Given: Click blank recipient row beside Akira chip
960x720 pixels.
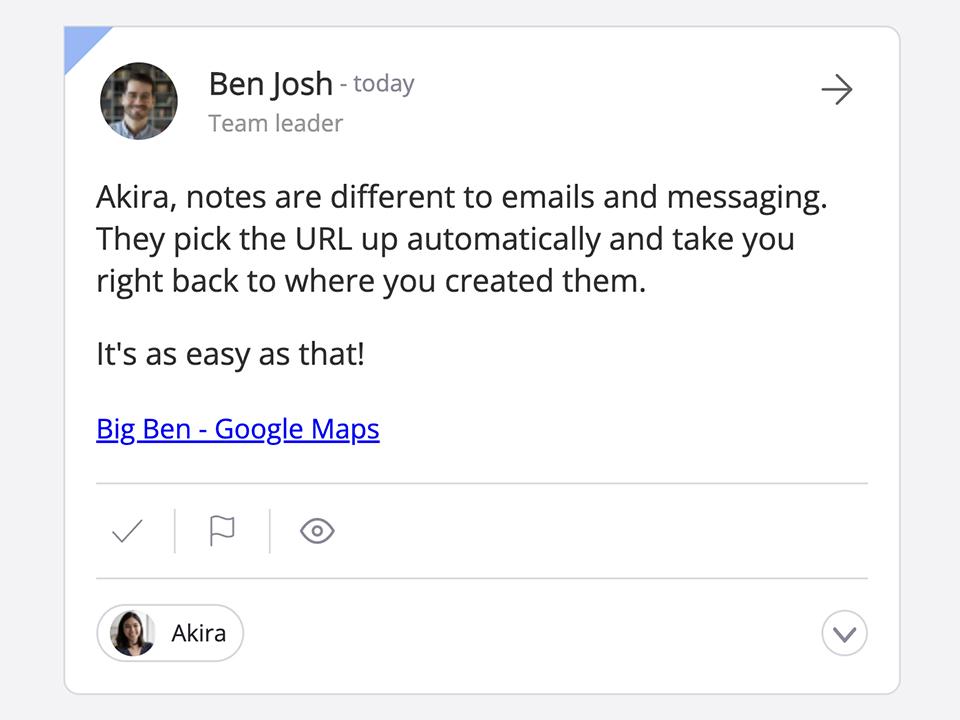Looking at the screenshot, I should tap(531, 633).
